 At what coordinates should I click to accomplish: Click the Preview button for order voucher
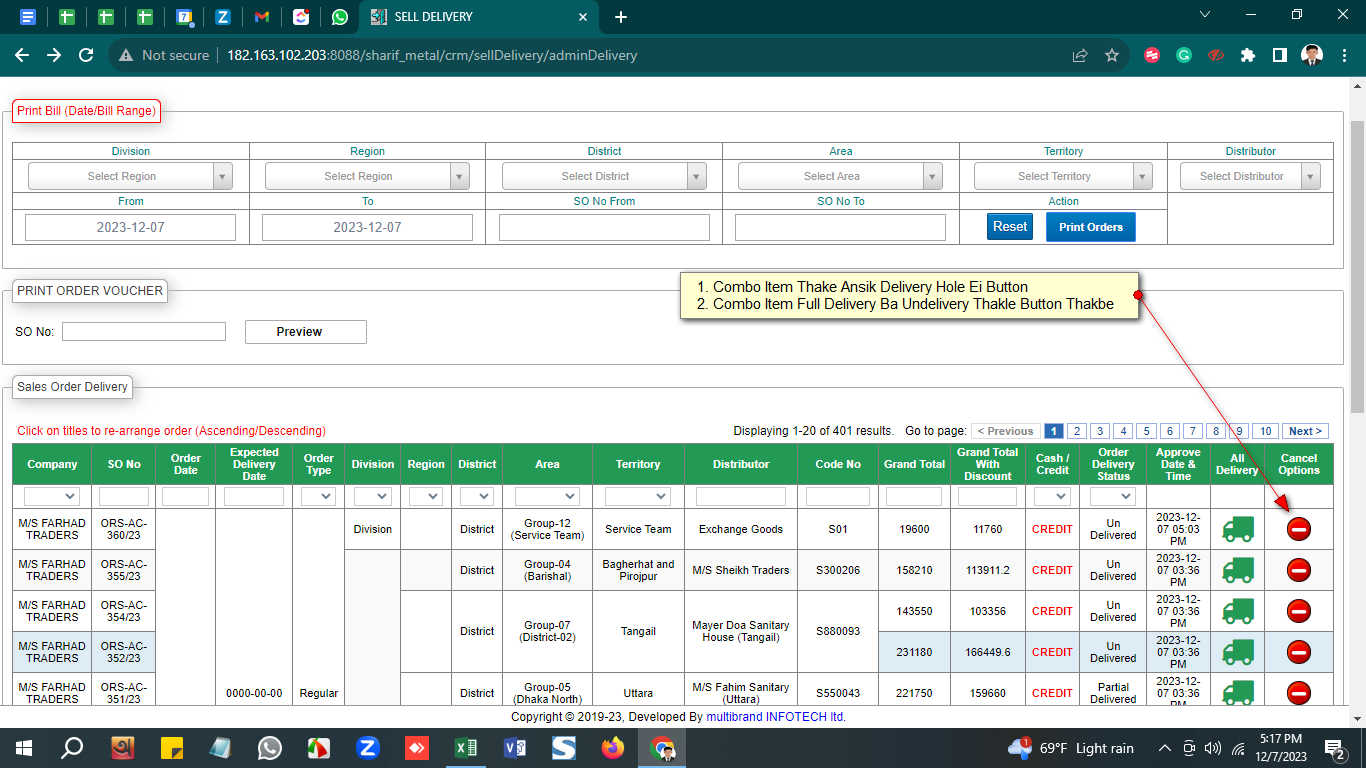(x=305, y=332)
